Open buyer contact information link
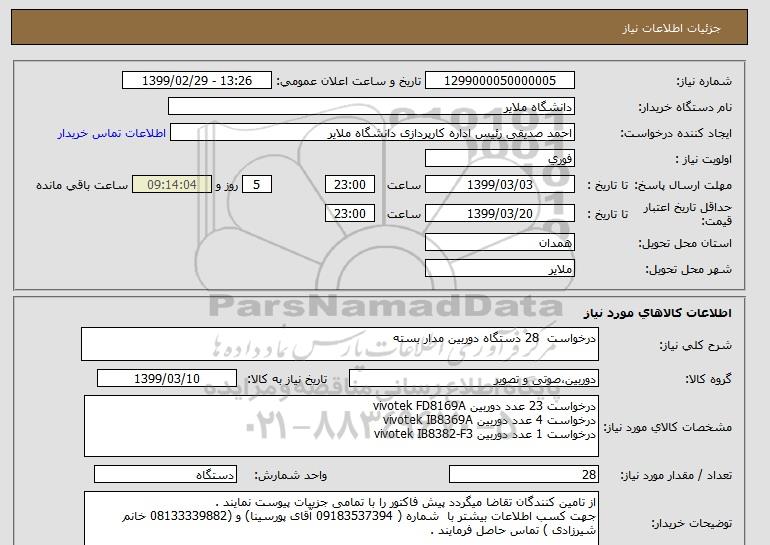 [x=112, y=134]
